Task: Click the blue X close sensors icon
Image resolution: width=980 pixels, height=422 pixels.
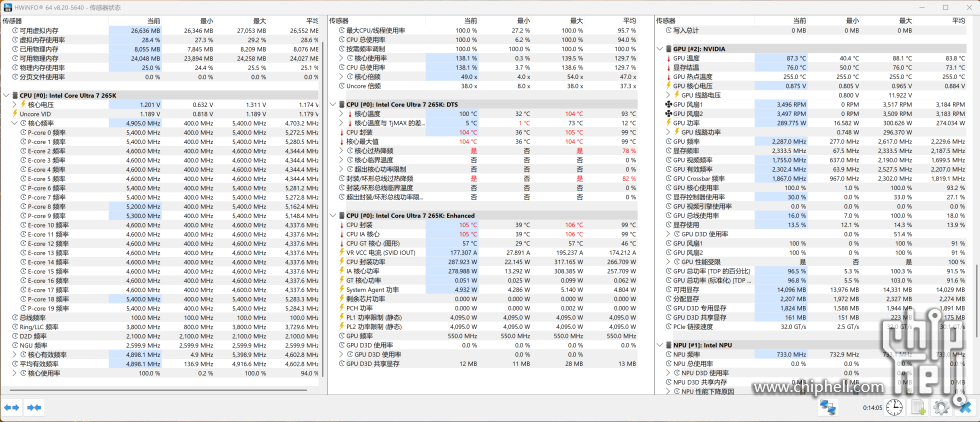Action: [x=964, y=408]
